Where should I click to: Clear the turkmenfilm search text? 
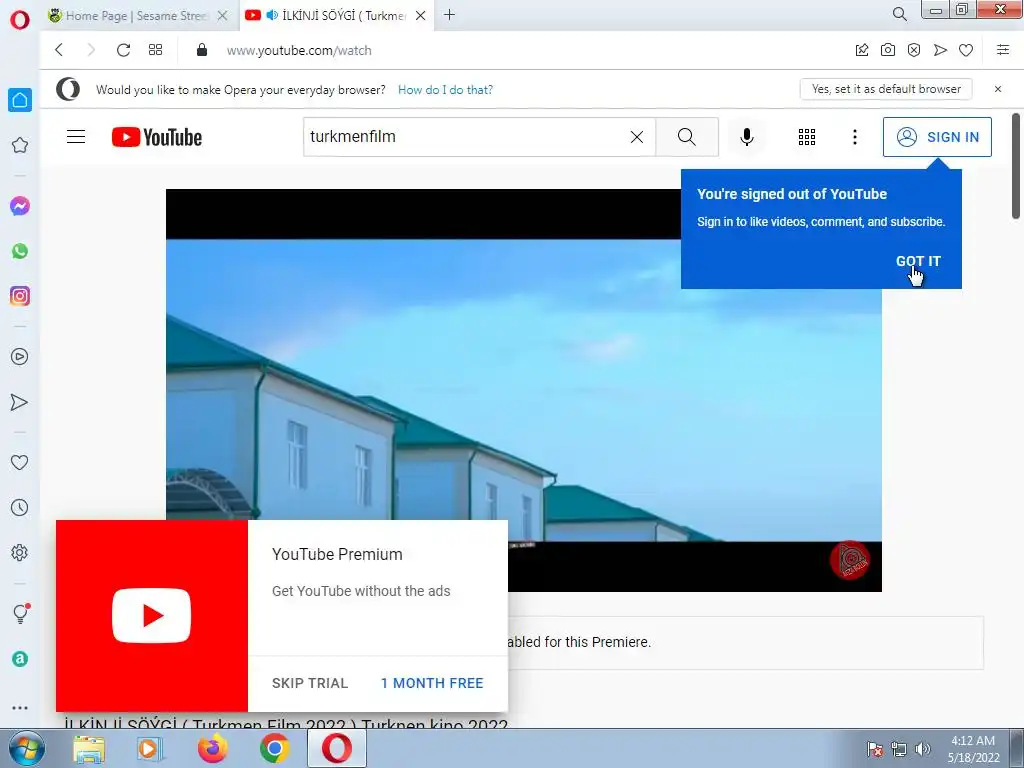tap(637, 136)
